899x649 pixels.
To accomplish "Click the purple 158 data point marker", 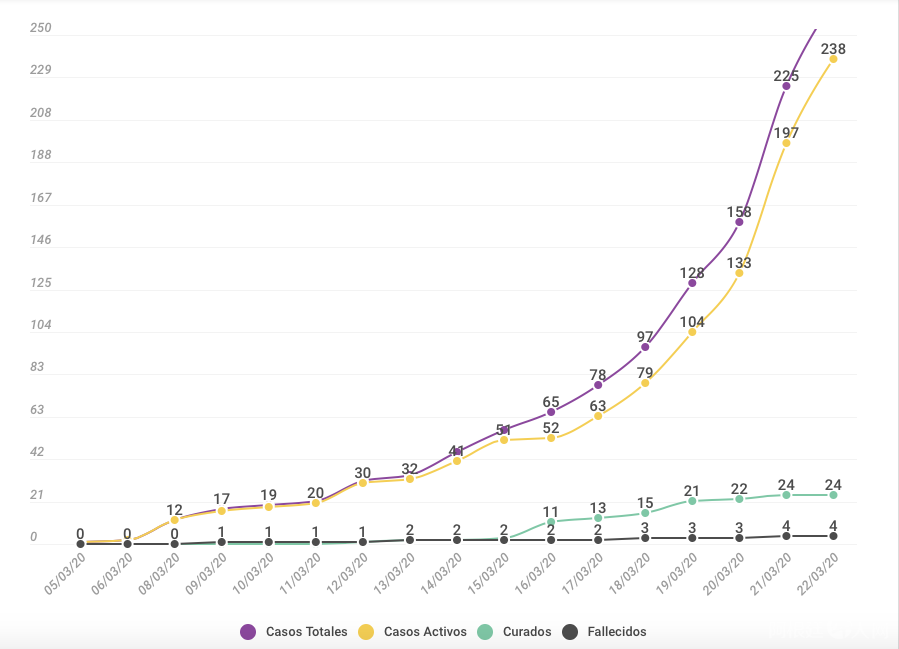I will point(739,222).
